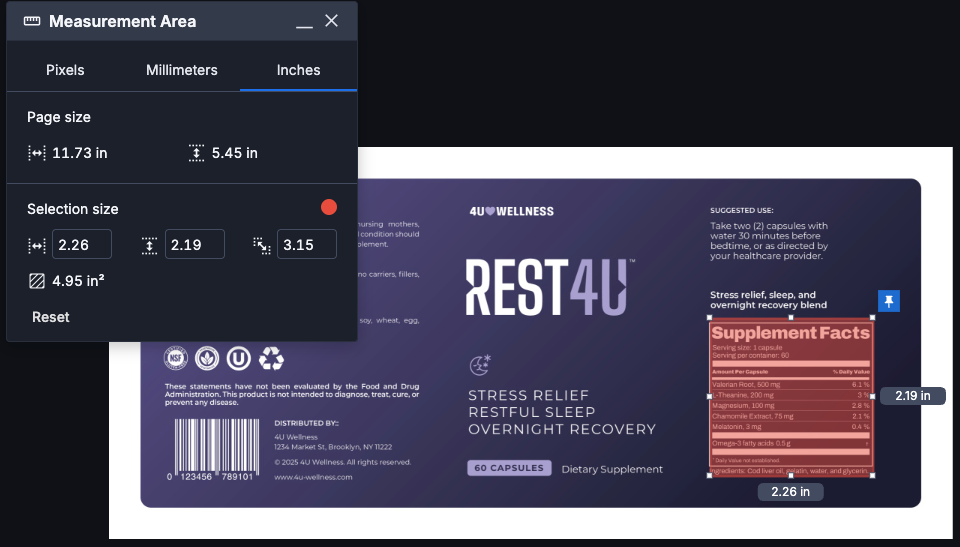Click the Omega-3 fatty acids 0.5 g row
The image size is (960, 547).
pyautogui.click(x=790, y=443)
